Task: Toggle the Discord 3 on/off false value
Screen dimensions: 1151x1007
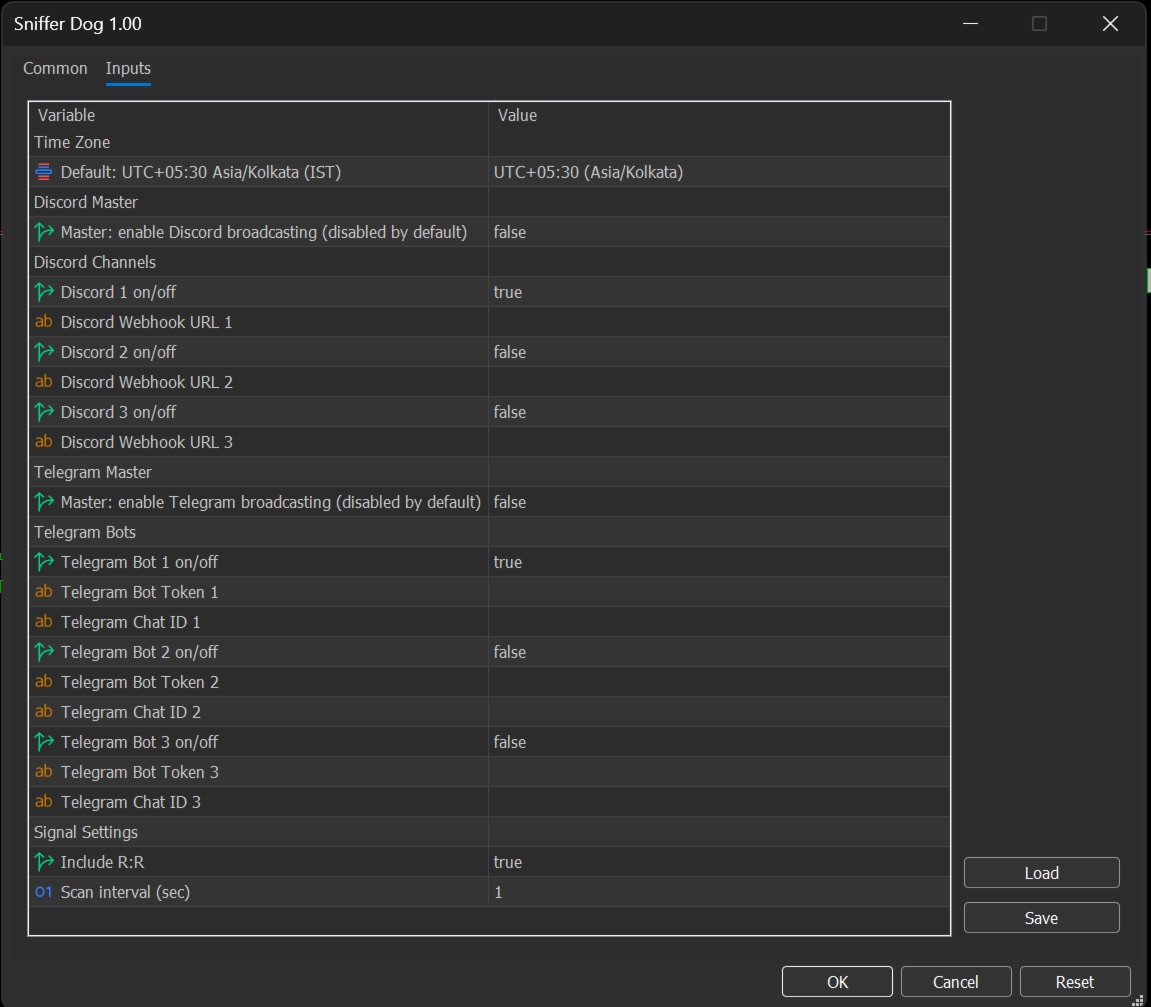Action: (719, 412)
